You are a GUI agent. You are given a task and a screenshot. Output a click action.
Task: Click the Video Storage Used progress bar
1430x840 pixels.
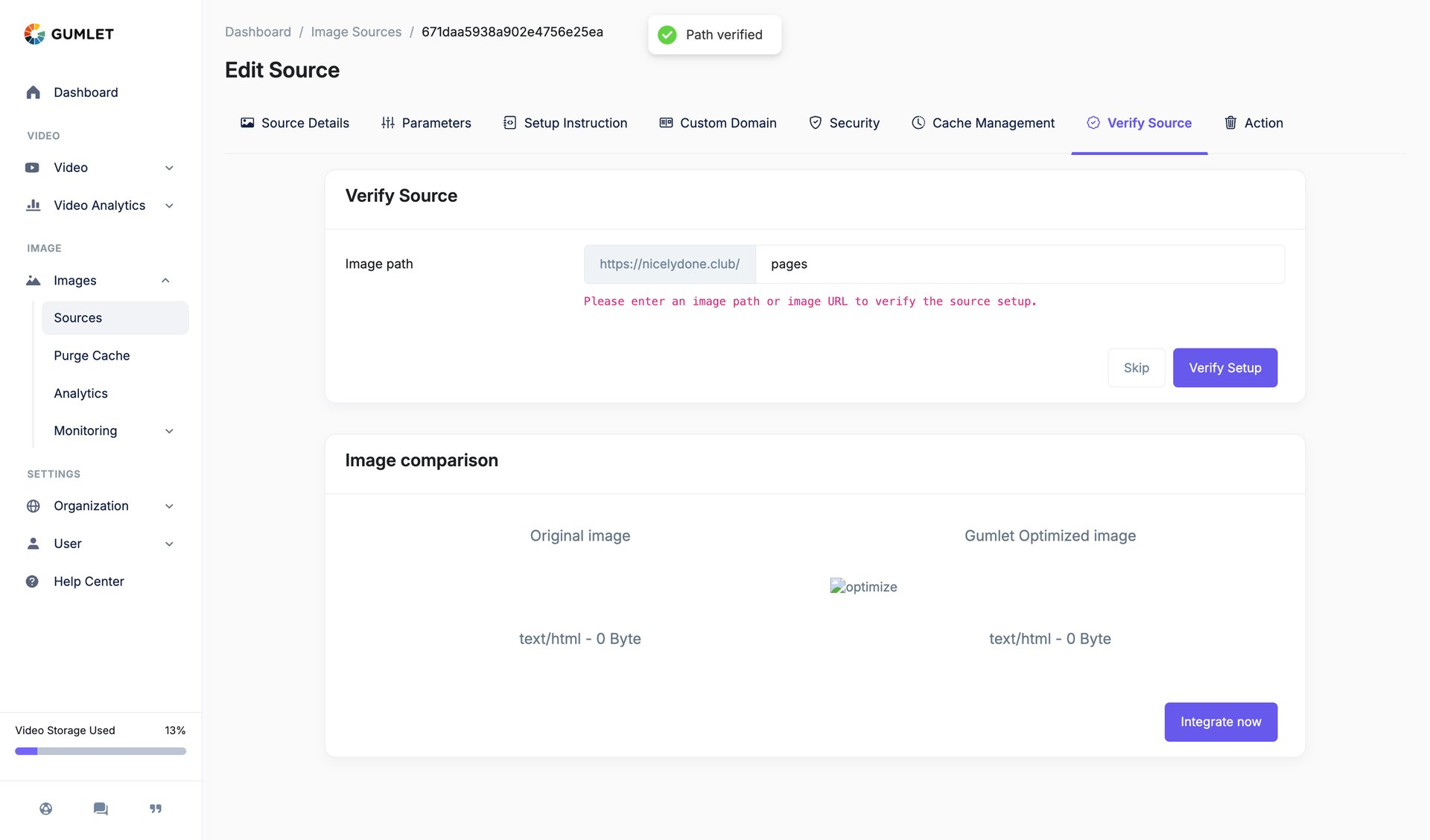click(x=100, y=751)
